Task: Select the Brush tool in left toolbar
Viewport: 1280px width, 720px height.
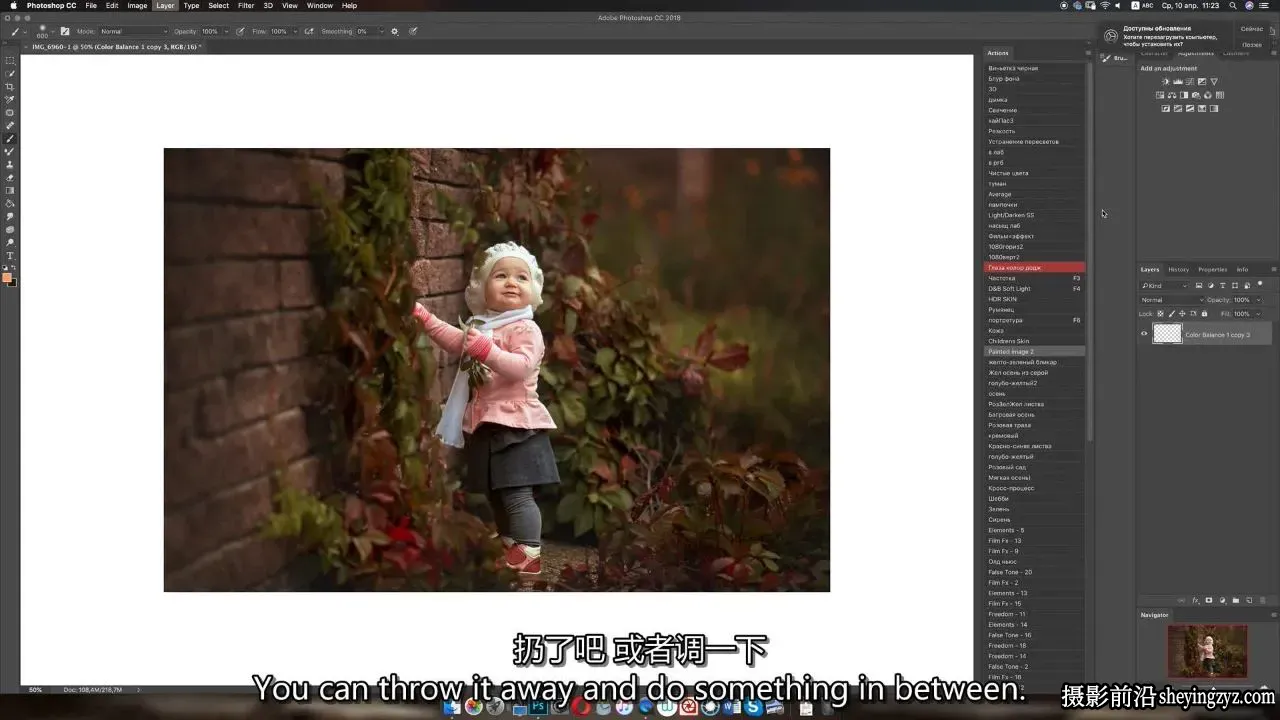Action: (x=10, y=139)
